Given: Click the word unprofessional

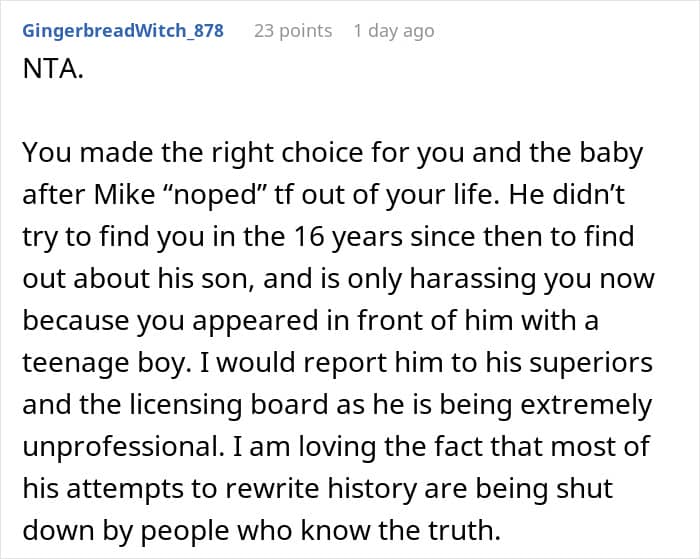Looking at the screenshot, I should [x=123, y=446].
